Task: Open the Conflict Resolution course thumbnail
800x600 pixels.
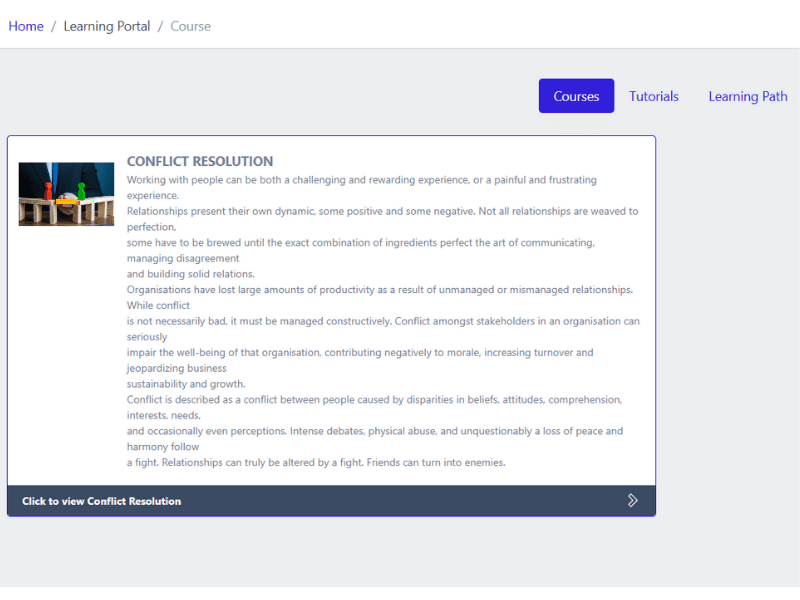Action: [66, 194]
